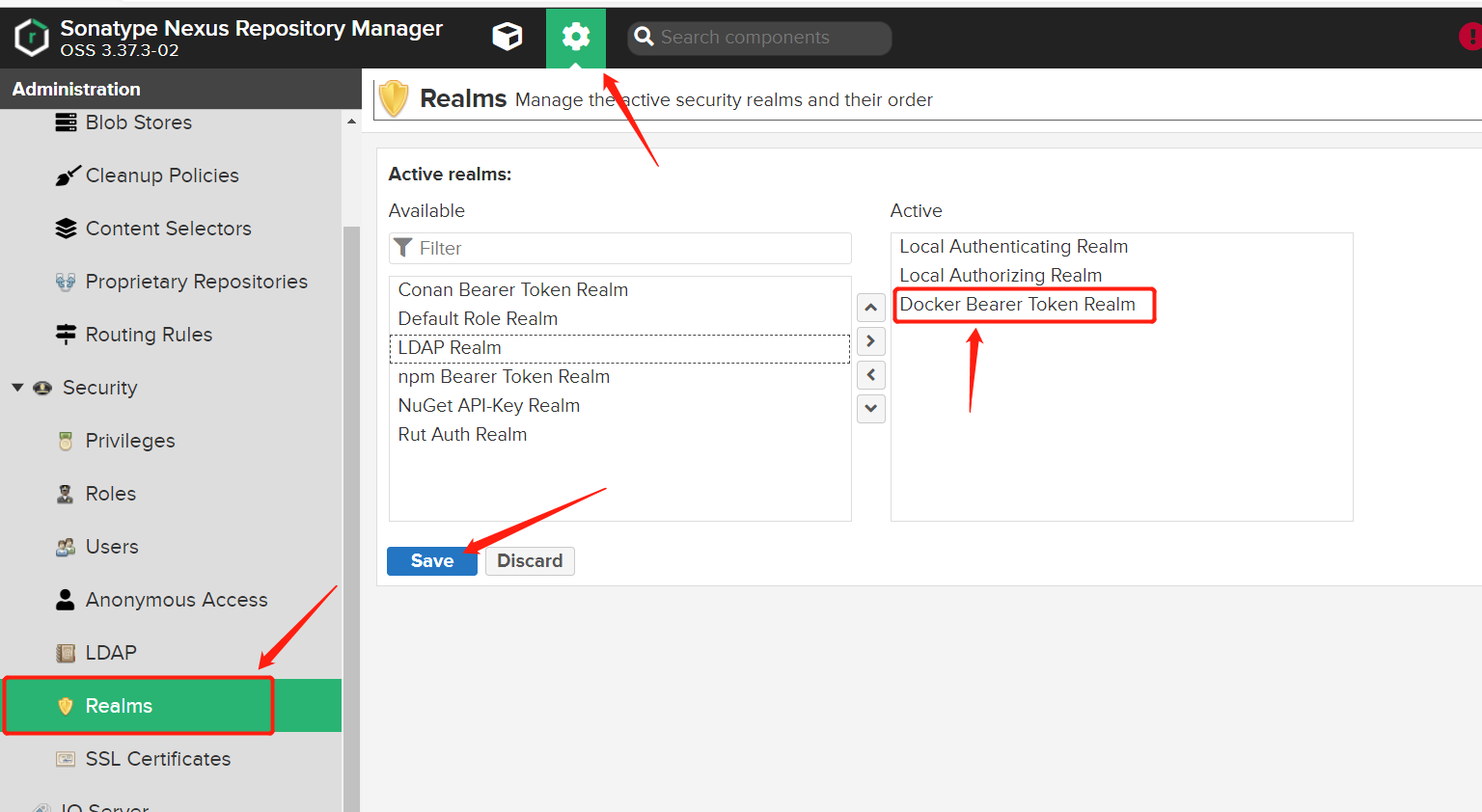Save the realm configuration
The height and width of the screenshot is (812, 1482).
pyautogui.click(x=432, y=561)
